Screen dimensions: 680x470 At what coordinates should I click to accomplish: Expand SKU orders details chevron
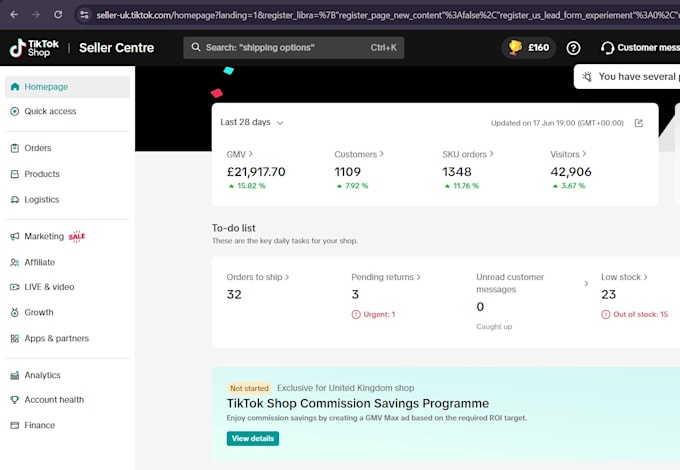click(x=491, y=154)
